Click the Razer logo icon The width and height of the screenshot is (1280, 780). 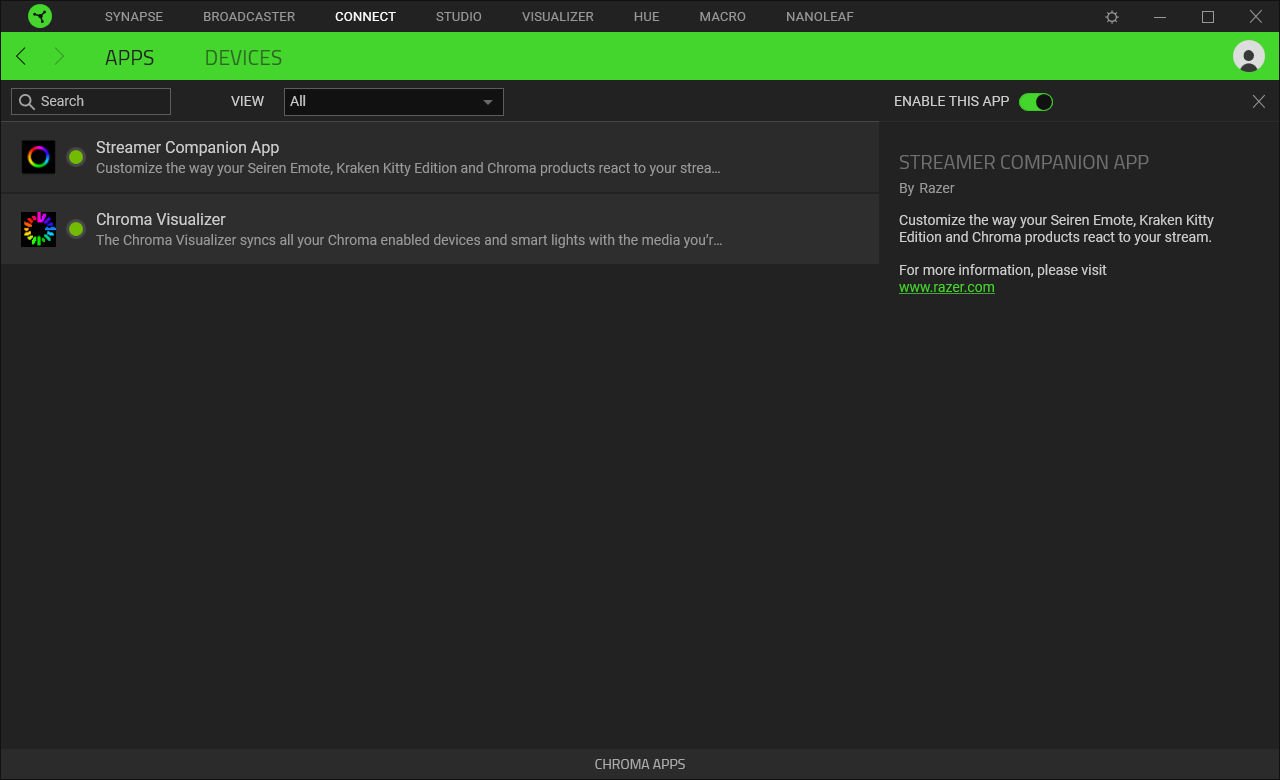coord(40,16)
